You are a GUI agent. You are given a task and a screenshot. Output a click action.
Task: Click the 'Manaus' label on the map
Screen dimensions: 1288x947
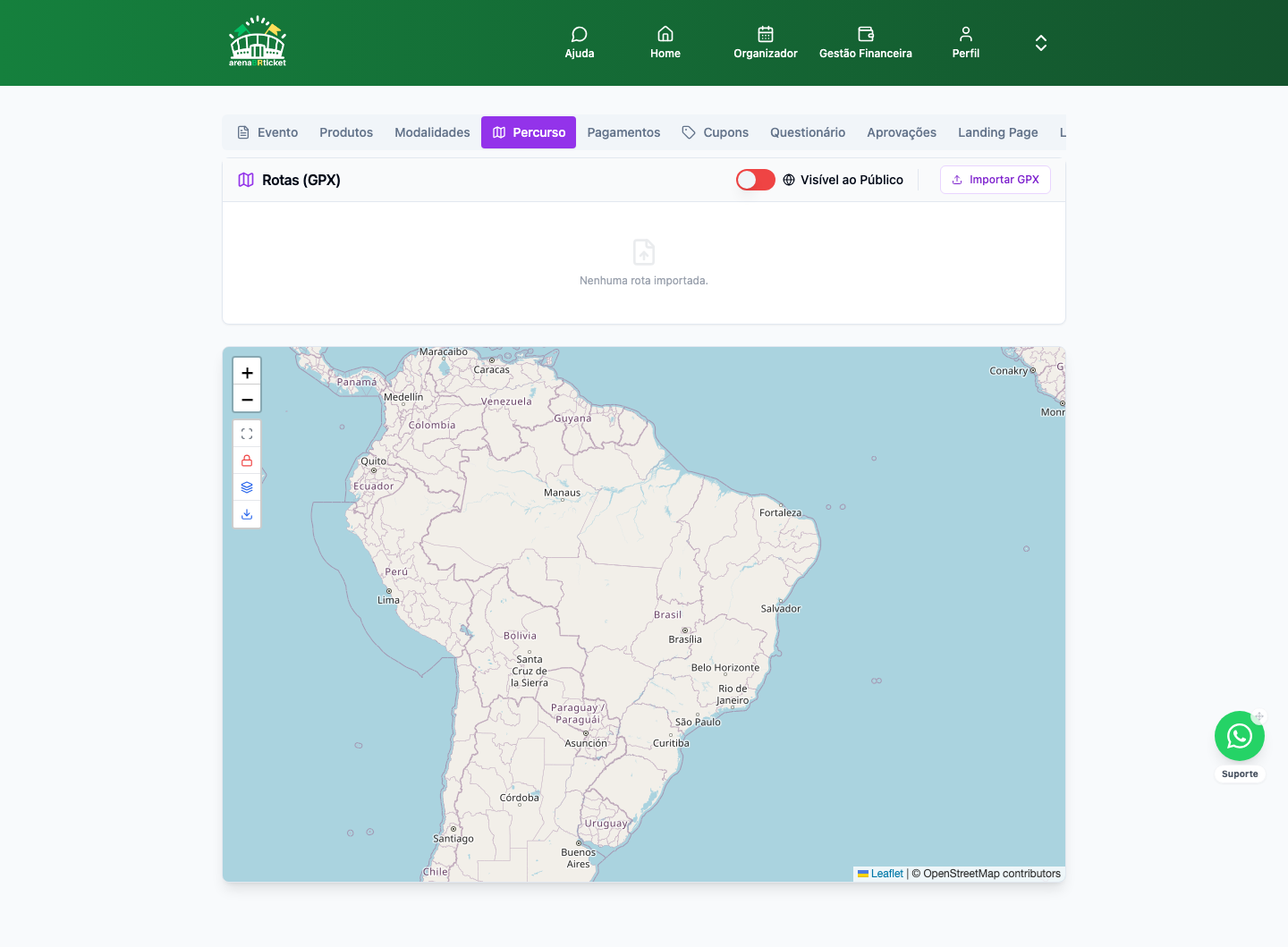[x=562, y=493]
